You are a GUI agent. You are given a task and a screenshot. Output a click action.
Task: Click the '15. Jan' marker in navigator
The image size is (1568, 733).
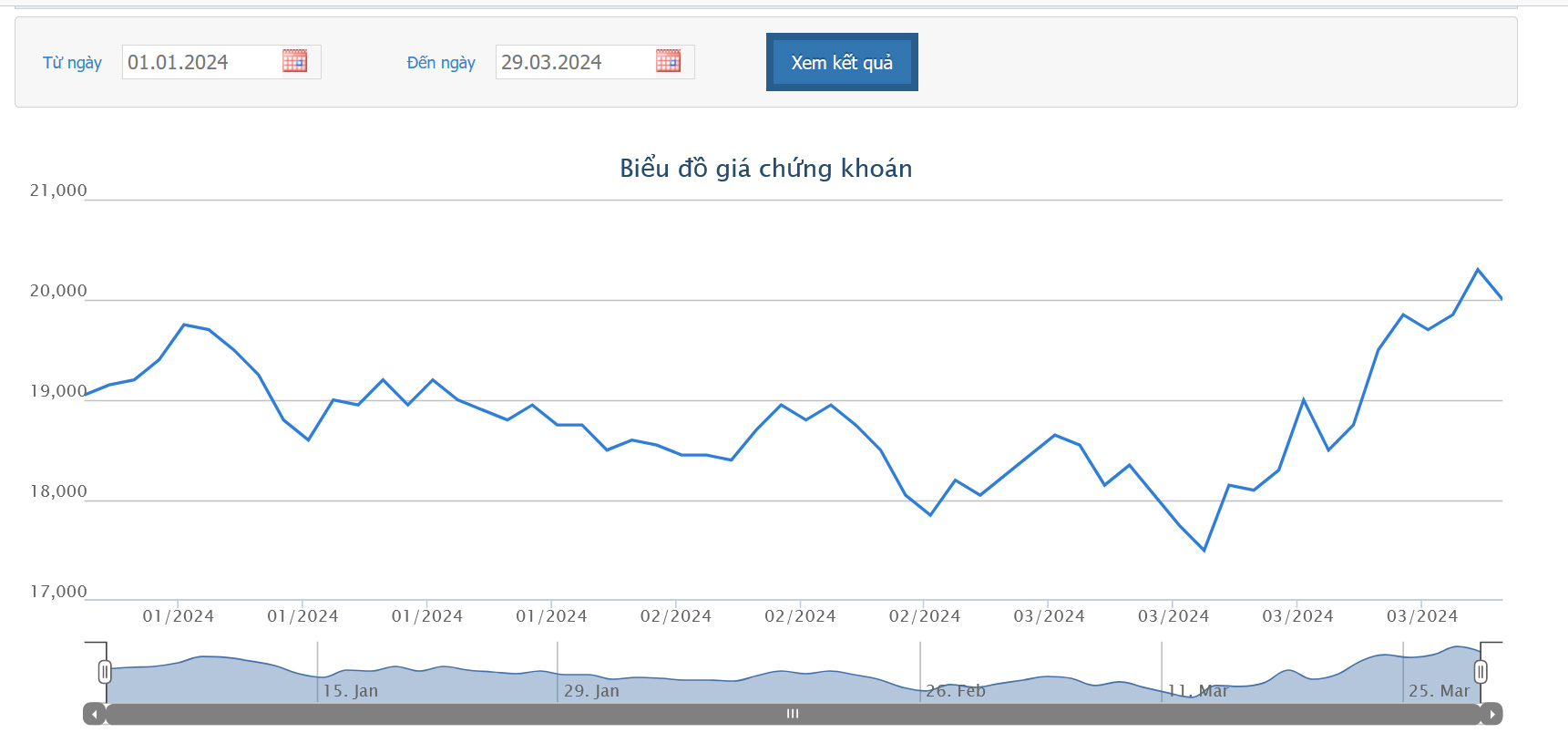pyautogui.click(x=350, y=691)
